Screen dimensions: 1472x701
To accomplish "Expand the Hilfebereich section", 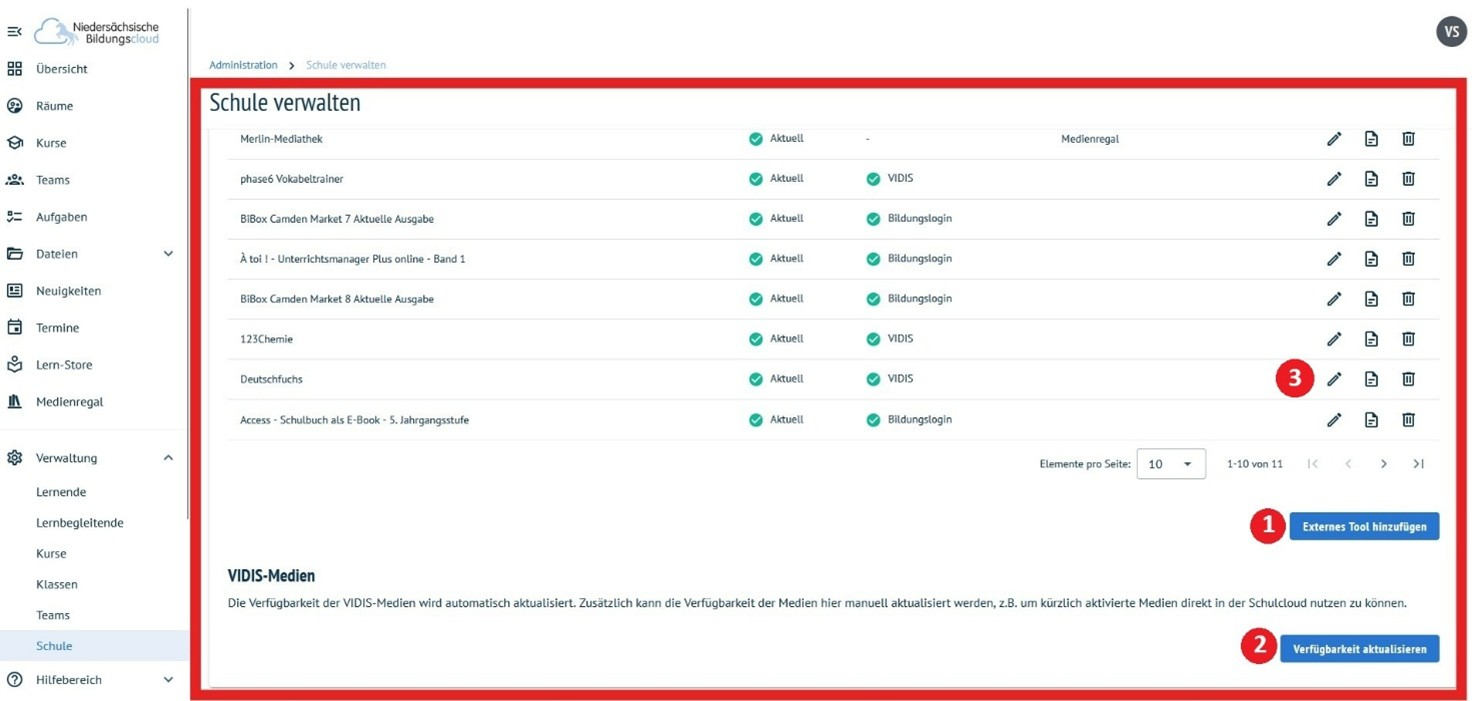I will [x=168, y=680].
